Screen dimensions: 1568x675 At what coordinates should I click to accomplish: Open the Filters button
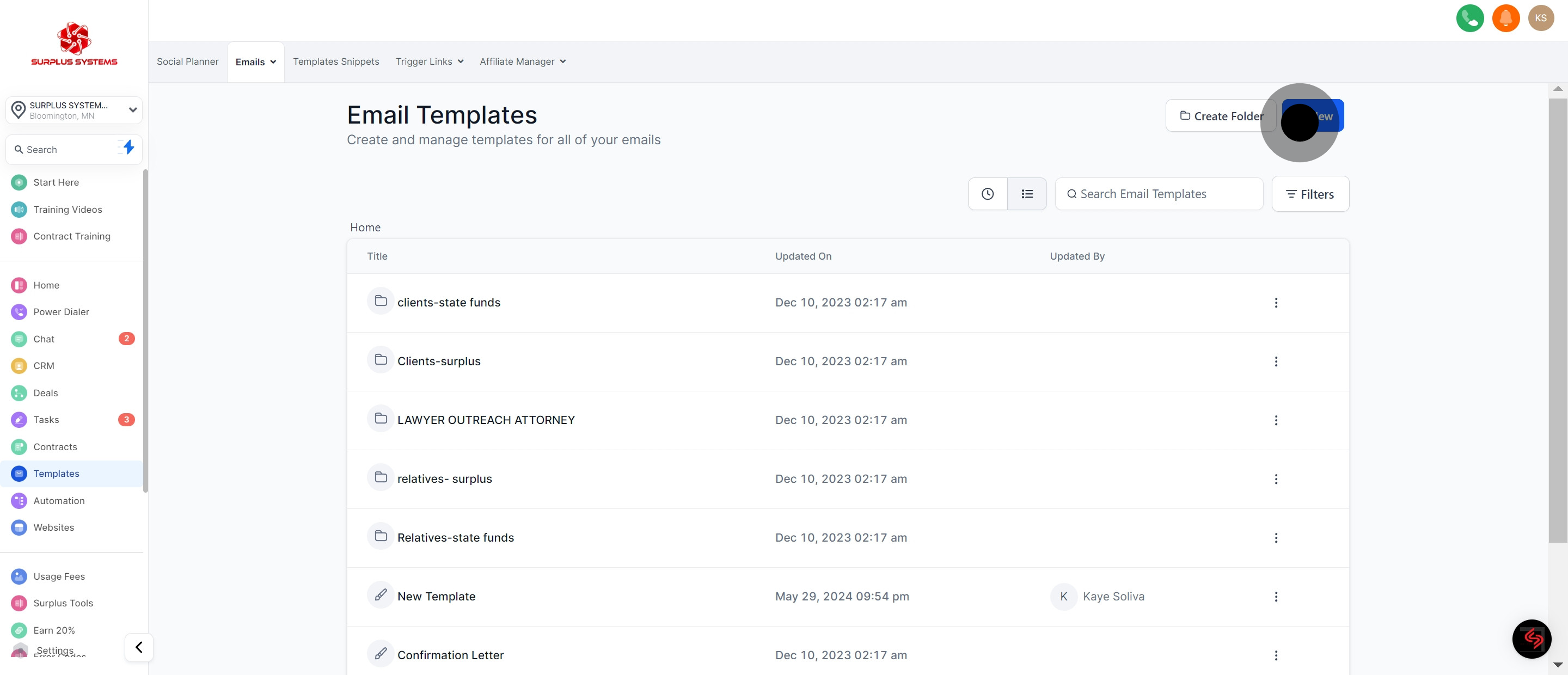tap(1310, 194)
